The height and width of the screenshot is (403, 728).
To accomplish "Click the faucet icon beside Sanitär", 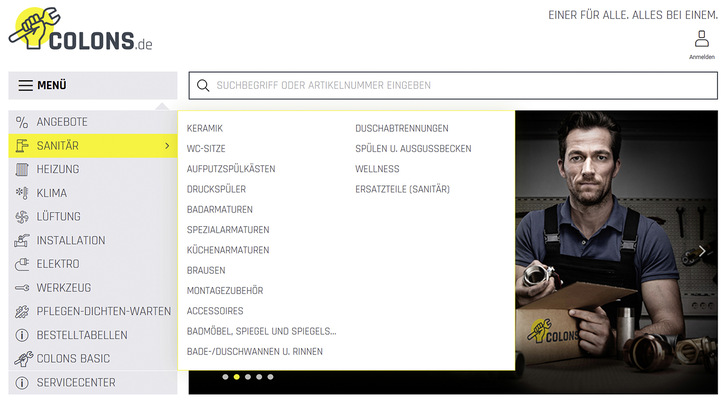I will 22,146.
